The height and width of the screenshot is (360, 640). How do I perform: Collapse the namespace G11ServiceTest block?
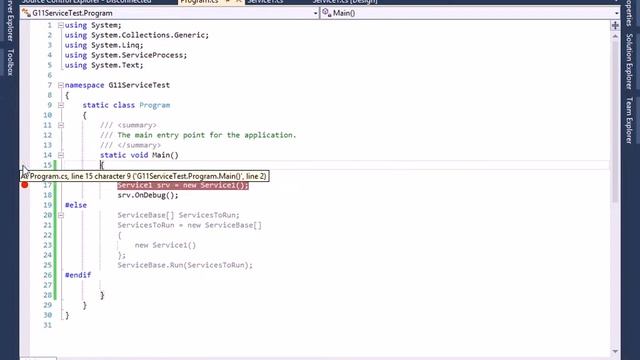(61, 85)
